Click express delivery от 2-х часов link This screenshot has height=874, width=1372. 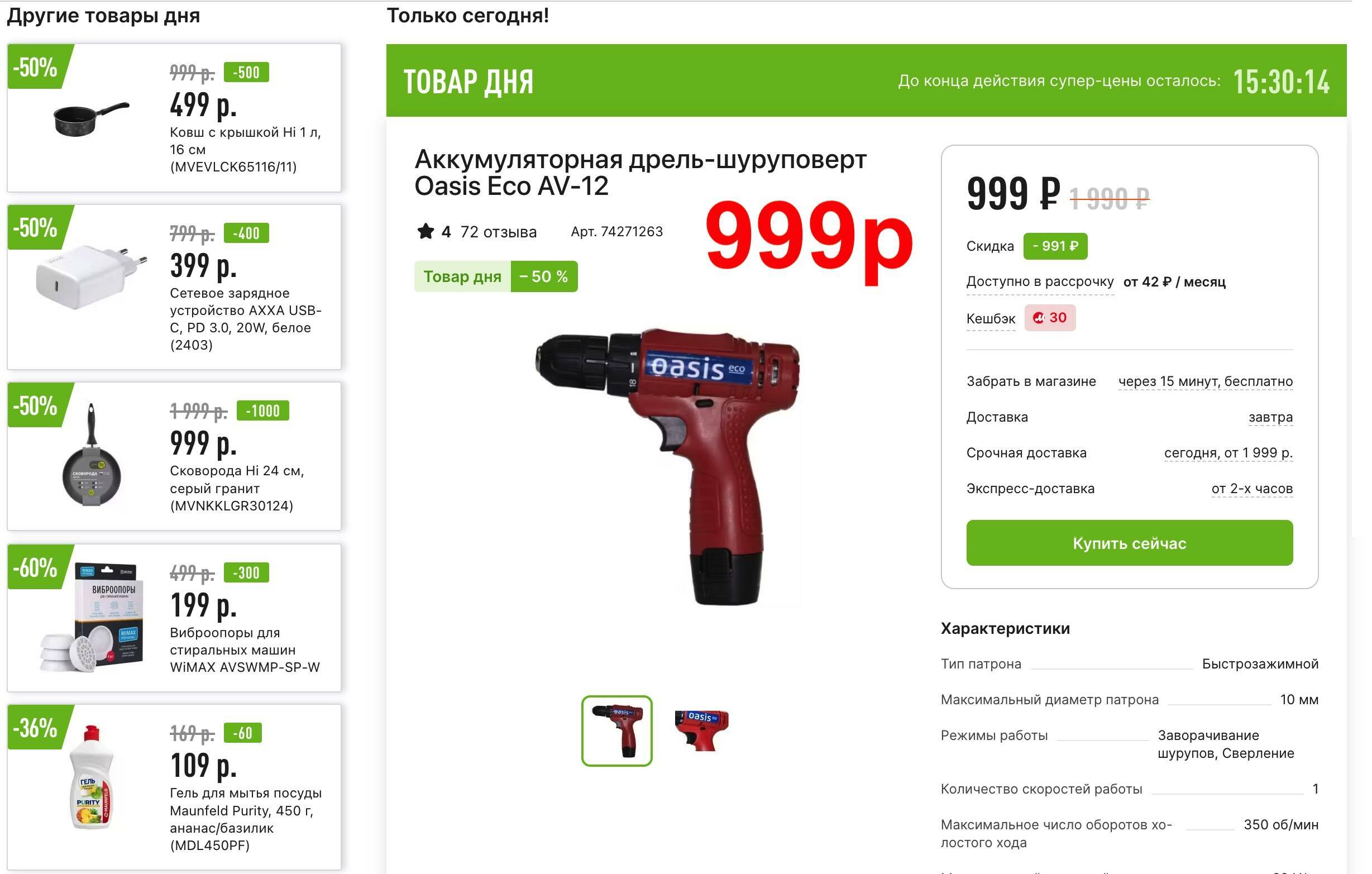coord(1252,489)
